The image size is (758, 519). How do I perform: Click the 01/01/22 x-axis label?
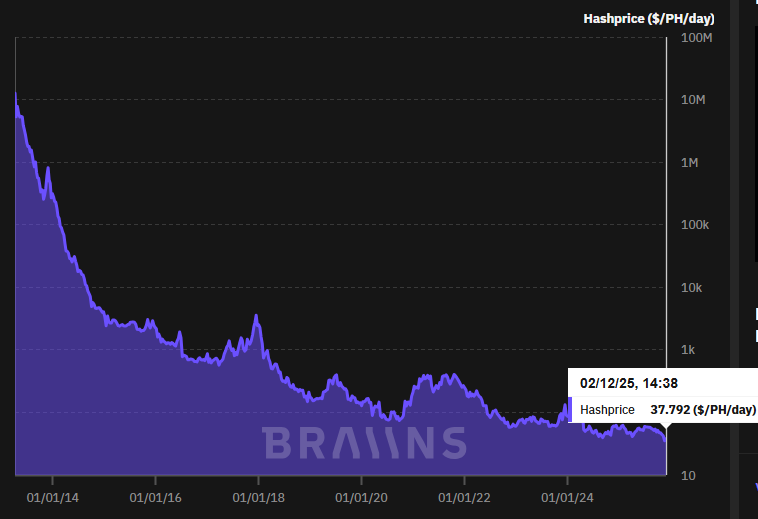(x=464, y=496)
